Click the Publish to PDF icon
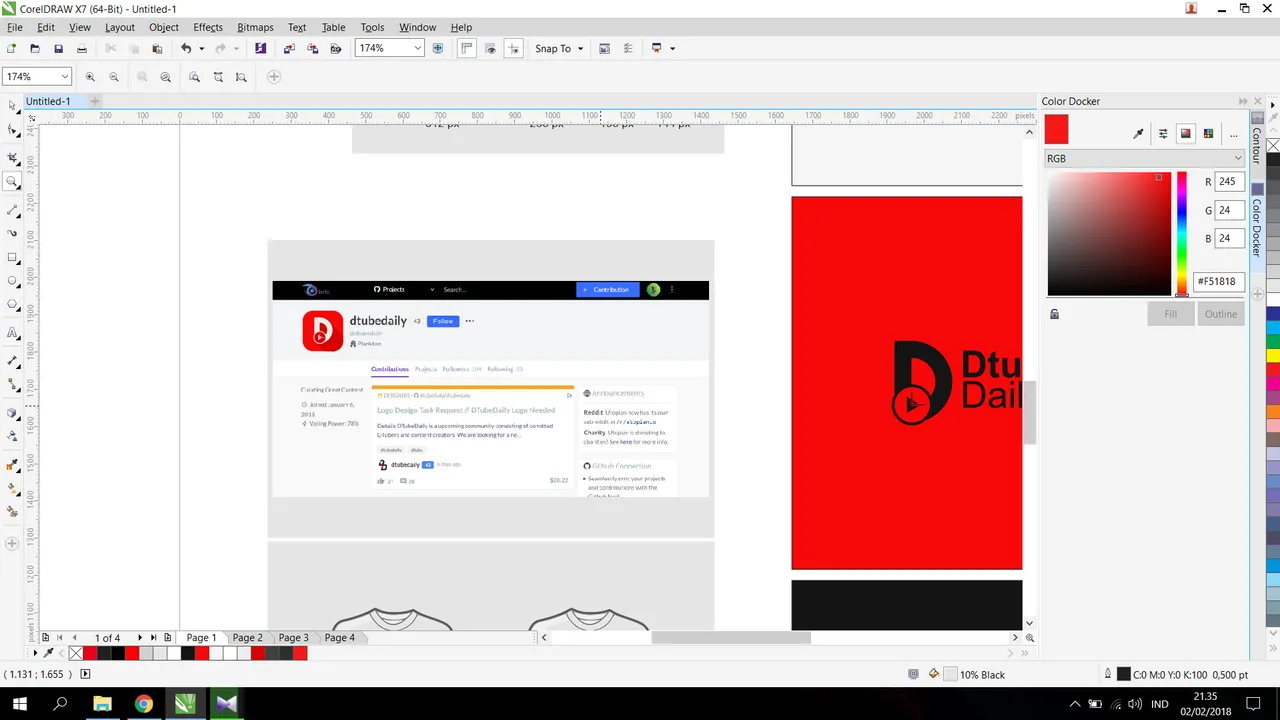Viewport: 1280px width, 720px height. pos(336,48)
